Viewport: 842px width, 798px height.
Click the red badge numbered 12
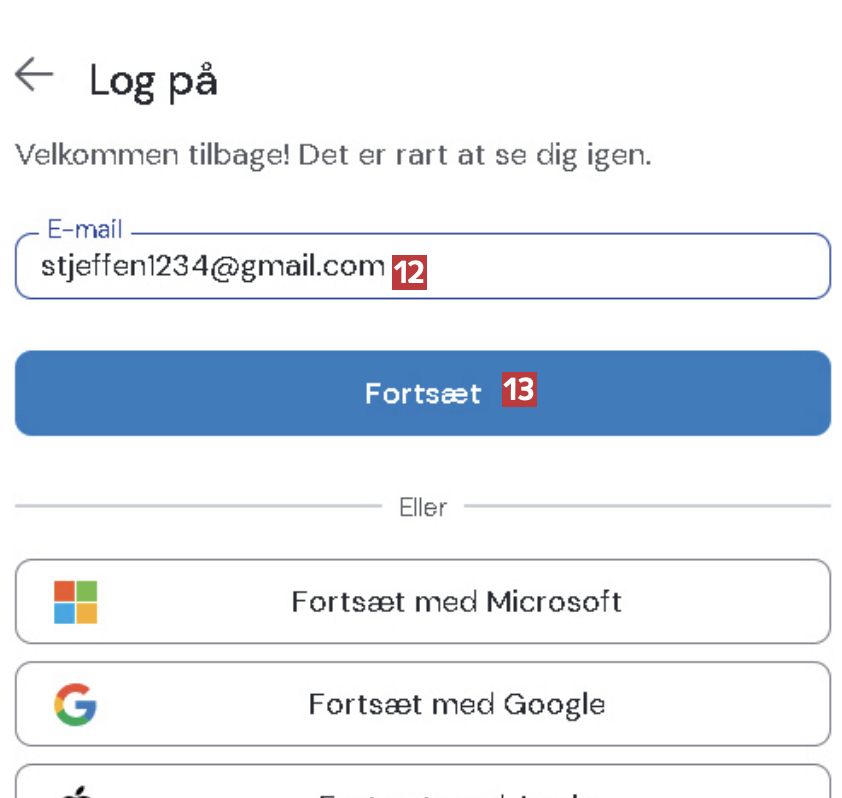pyautogui.click(x=409, y=271)
